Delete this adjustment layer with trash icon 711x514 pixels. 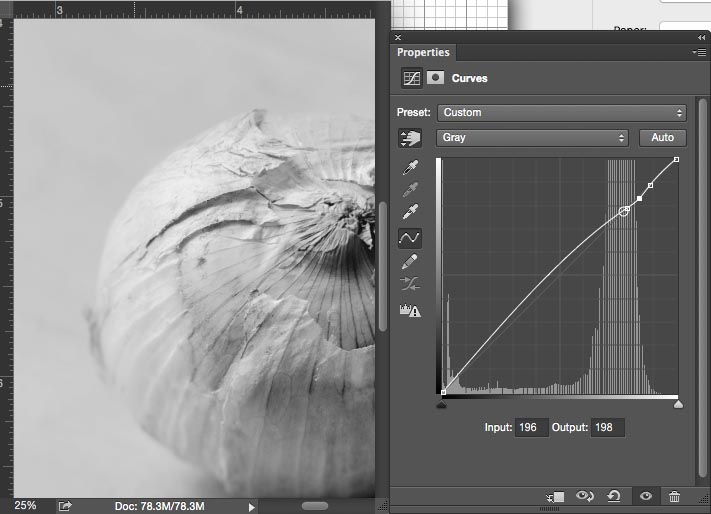[x=674, y=496]
